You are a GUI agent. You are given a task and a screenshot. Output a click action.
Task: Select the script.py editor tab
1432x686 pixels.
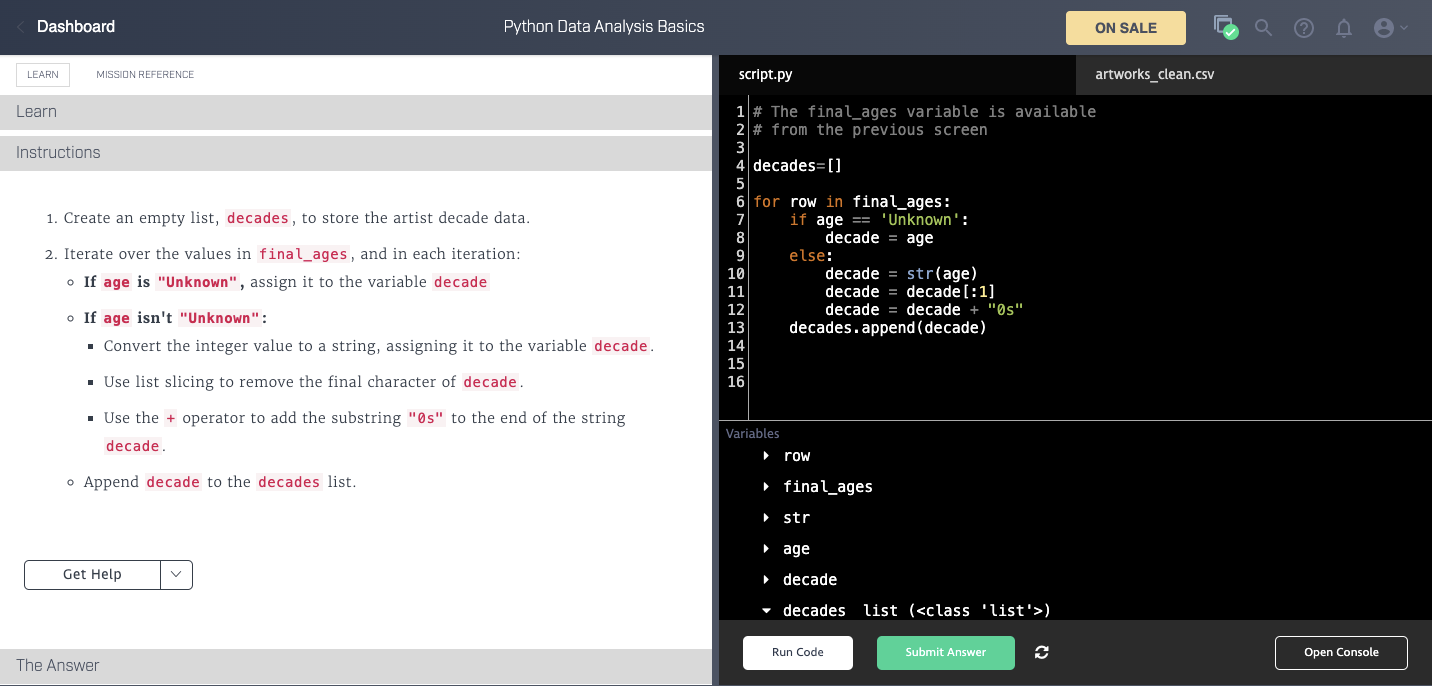coord(898,75)
